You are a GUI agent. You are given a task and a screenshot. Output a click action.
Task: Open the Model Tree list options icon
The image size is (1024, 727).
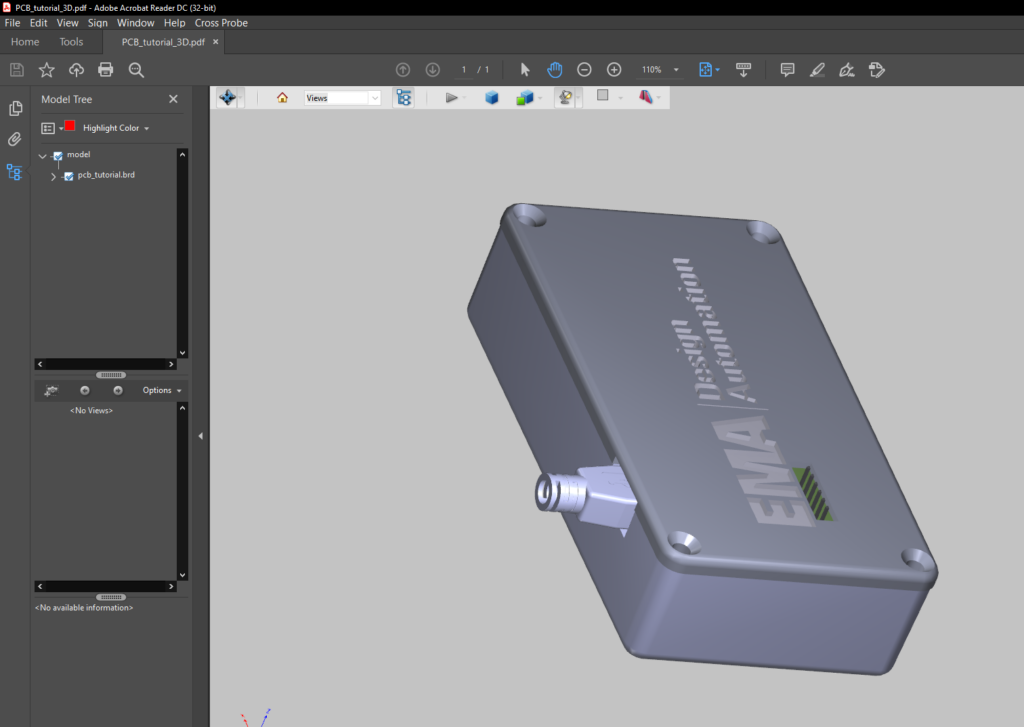50,128
